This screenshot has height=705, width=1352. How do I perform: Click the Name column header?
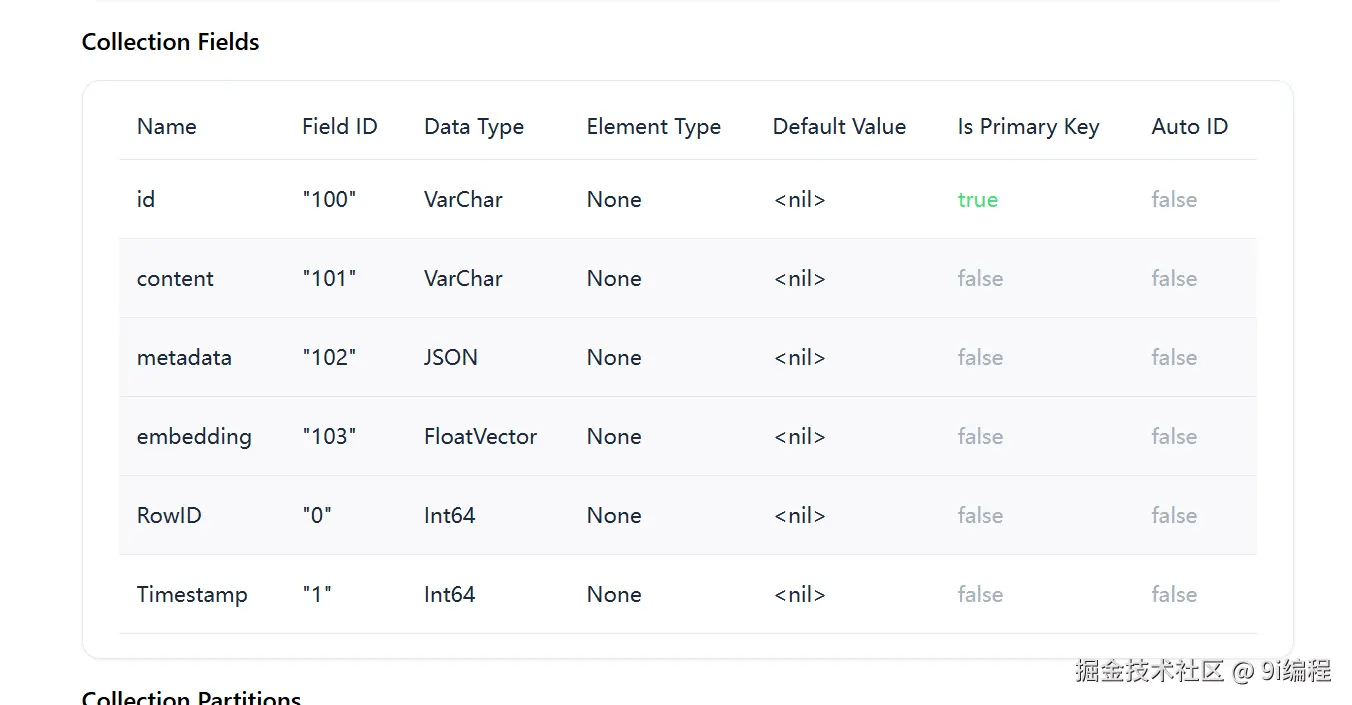pos(166,127)
